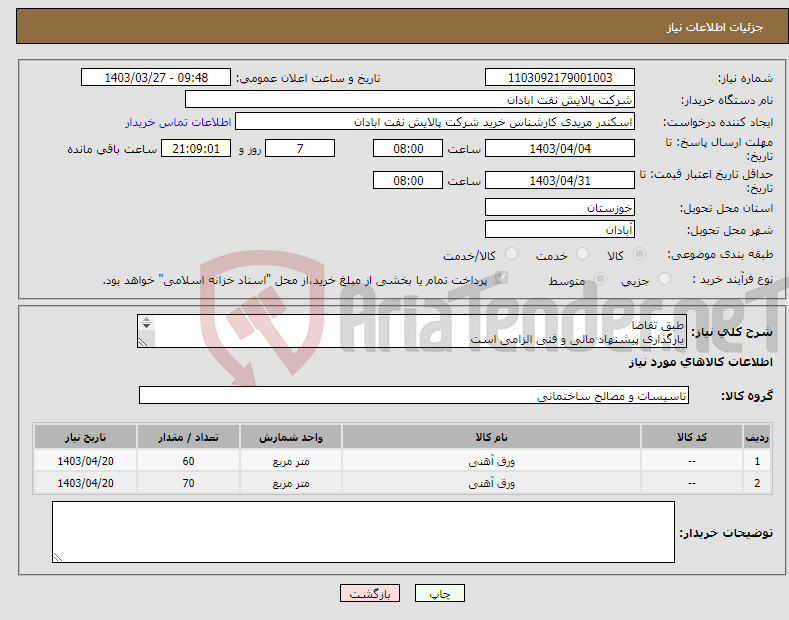
Task: Click date 1403/04/20 in row 1
Action: [x=86, y=461]
